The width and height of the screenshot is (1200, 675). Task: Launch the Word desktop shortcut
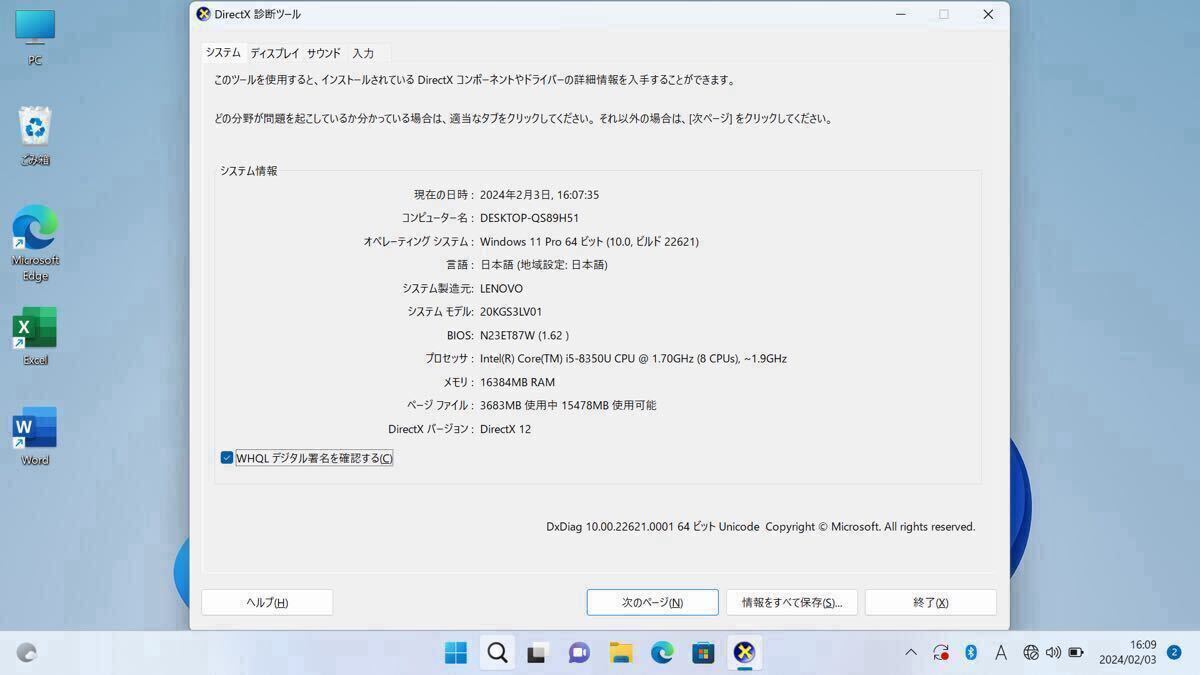35,437
